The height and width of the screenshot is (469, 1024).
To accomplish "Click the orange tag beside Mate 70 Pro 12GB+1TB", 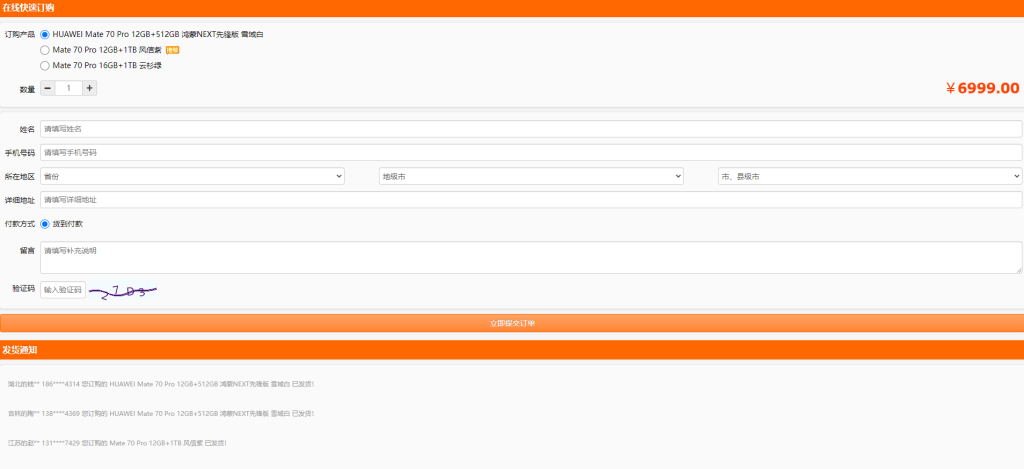I will pyautogui.click(x=172, y=49).
